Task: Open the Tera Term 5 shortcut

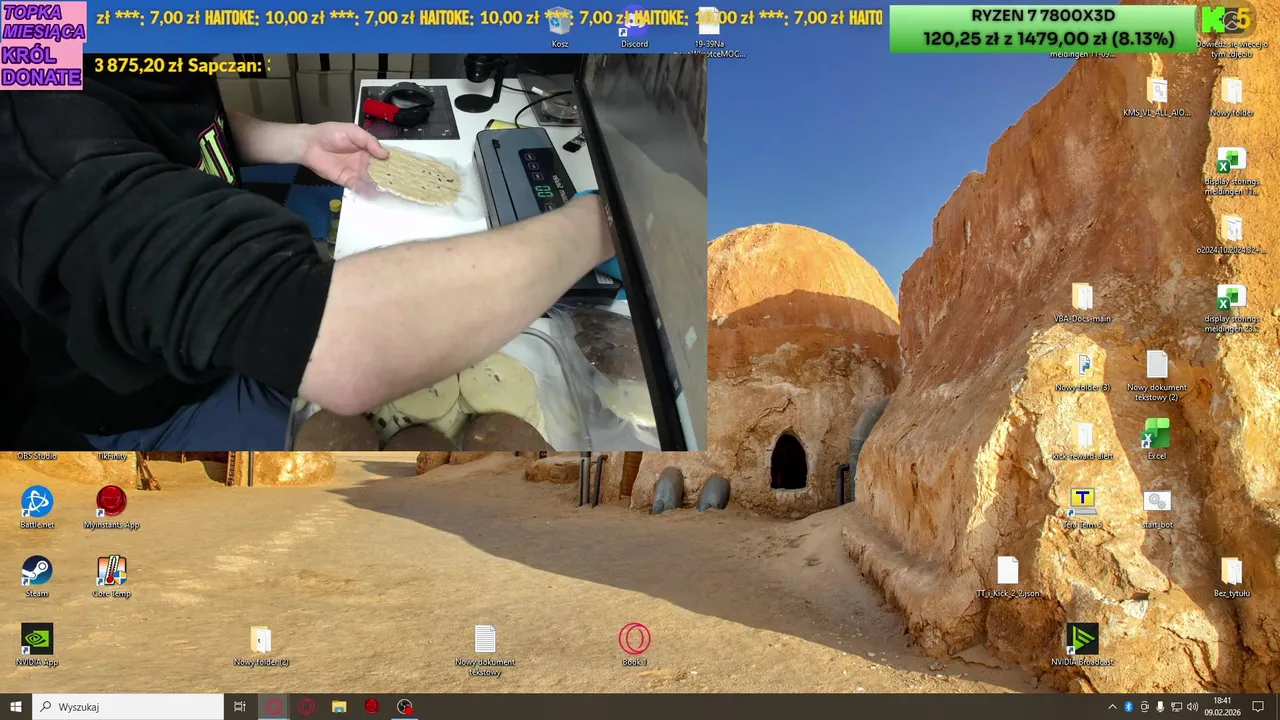Action: [x=1082, y=508]
